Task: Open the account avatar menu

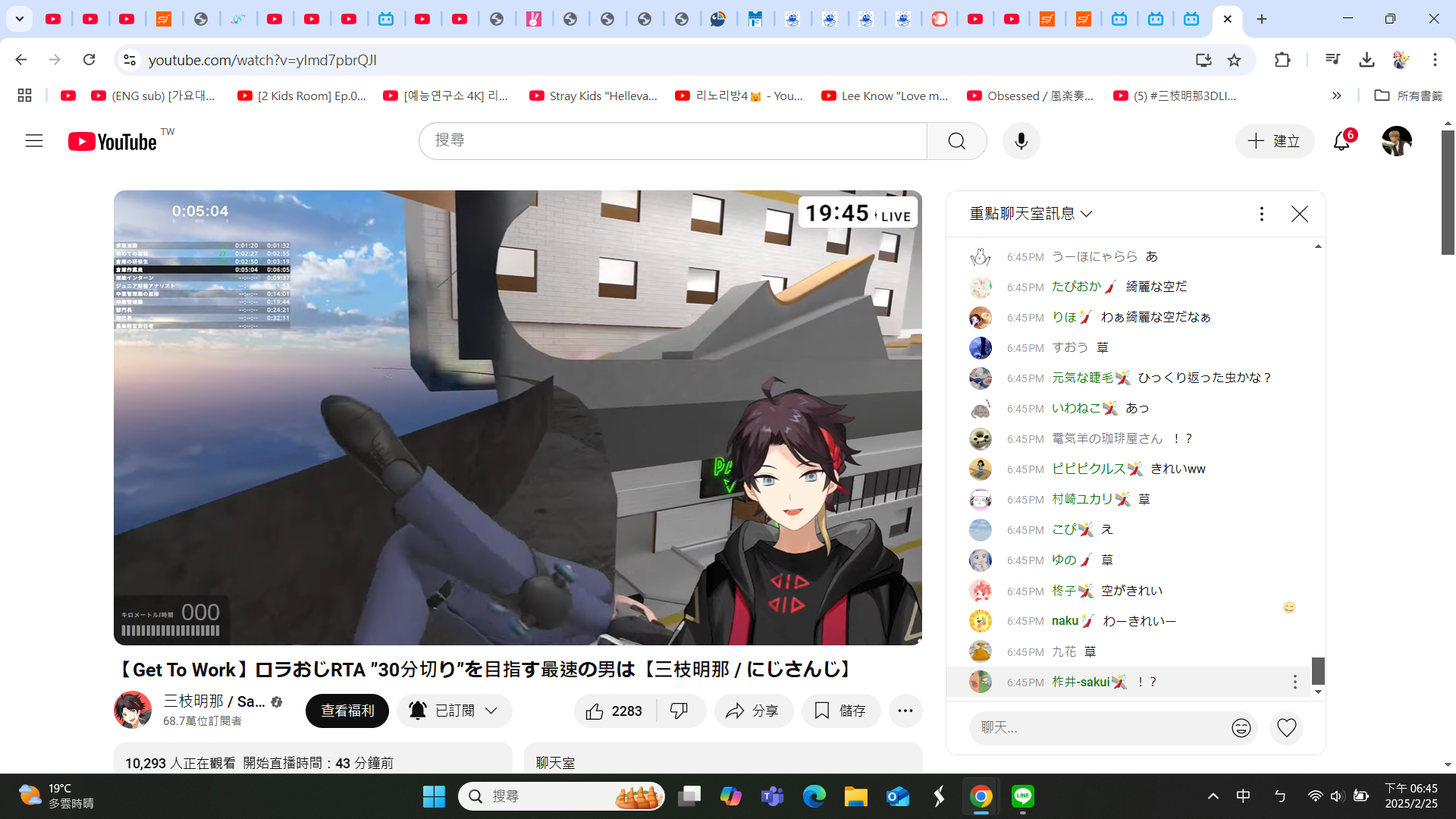Action: [x=1396, y=141]
